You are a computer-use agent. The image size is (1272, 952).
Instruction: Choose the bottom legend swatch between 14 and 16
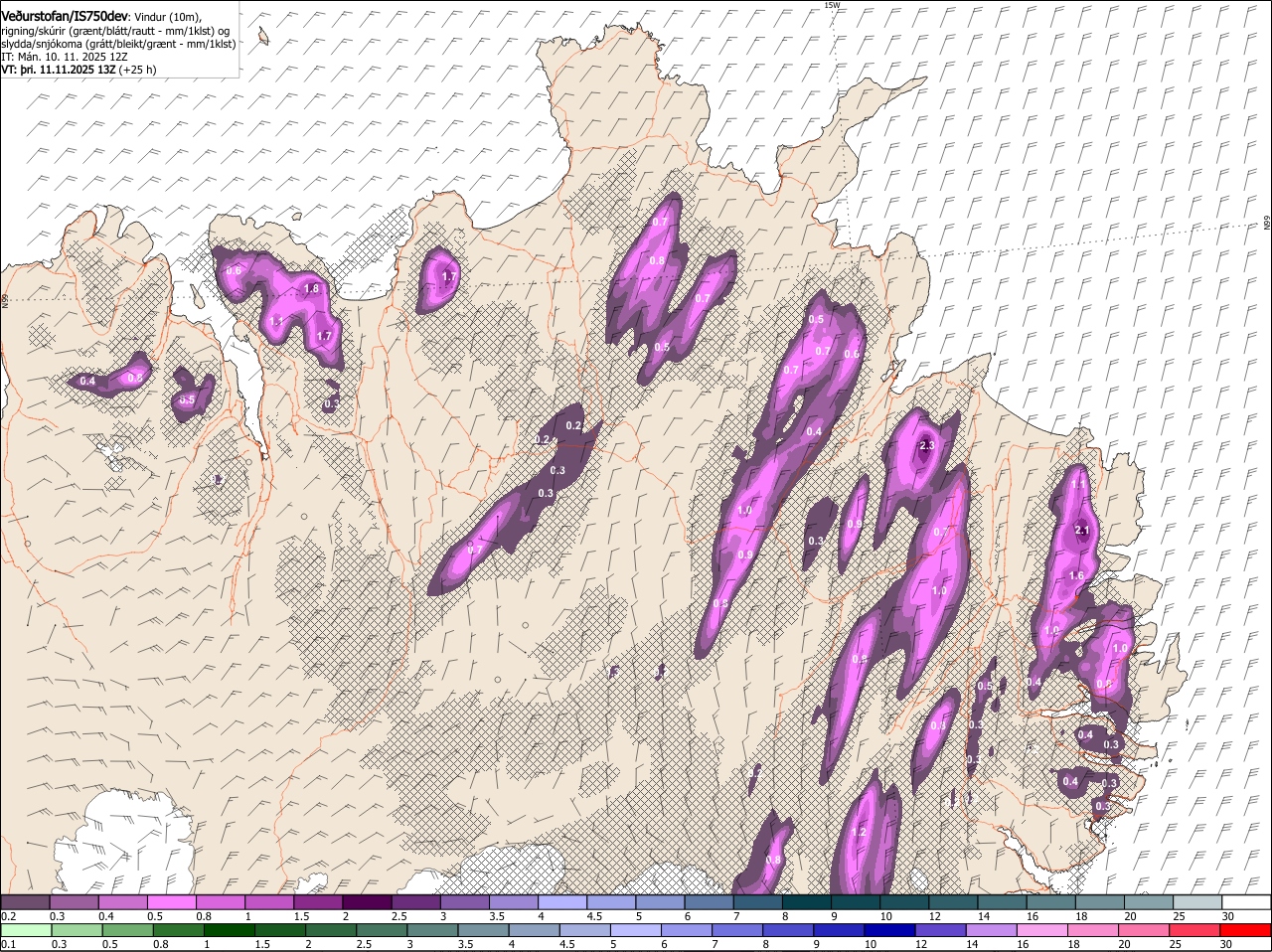coord(994,930)
